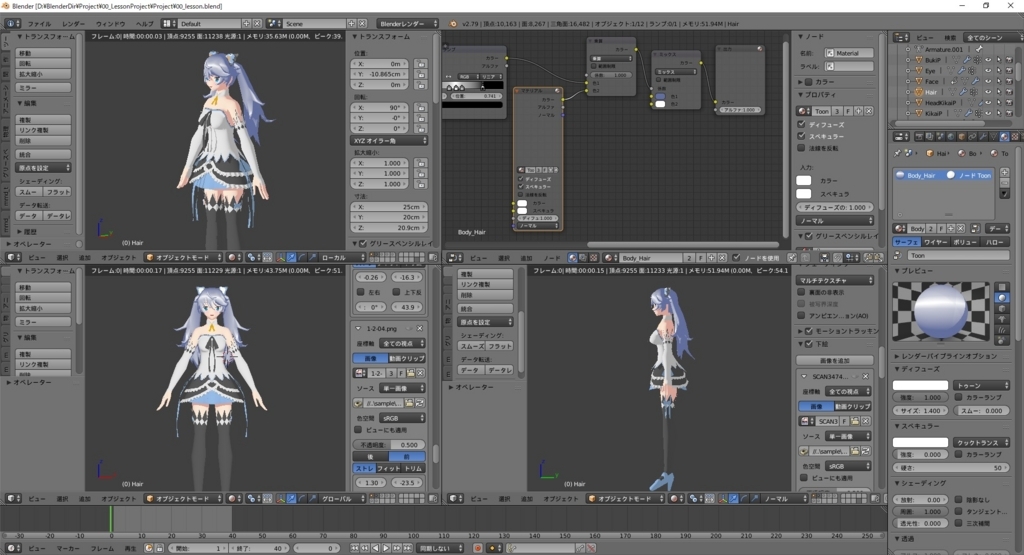The height and width of the screenshot is (555, 1024).
Task: Click the ミラー button in top-left tool shelf
Action: pyautogui.click(x=43, y=88)
